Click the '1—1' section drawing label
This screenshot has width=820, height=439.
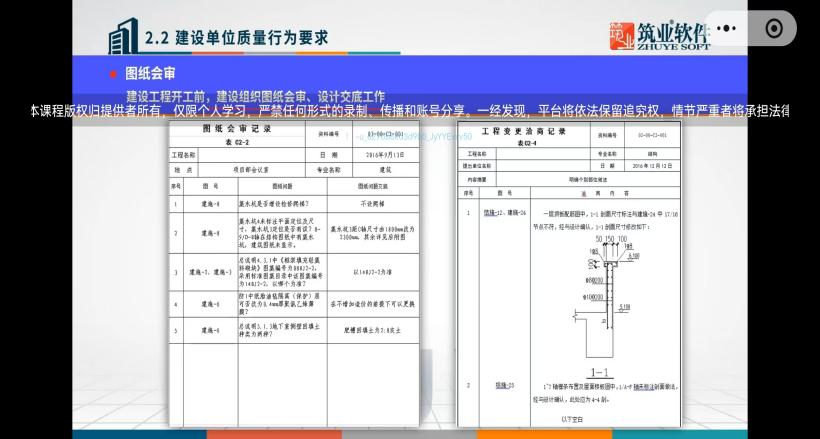[x=599, y=373]
